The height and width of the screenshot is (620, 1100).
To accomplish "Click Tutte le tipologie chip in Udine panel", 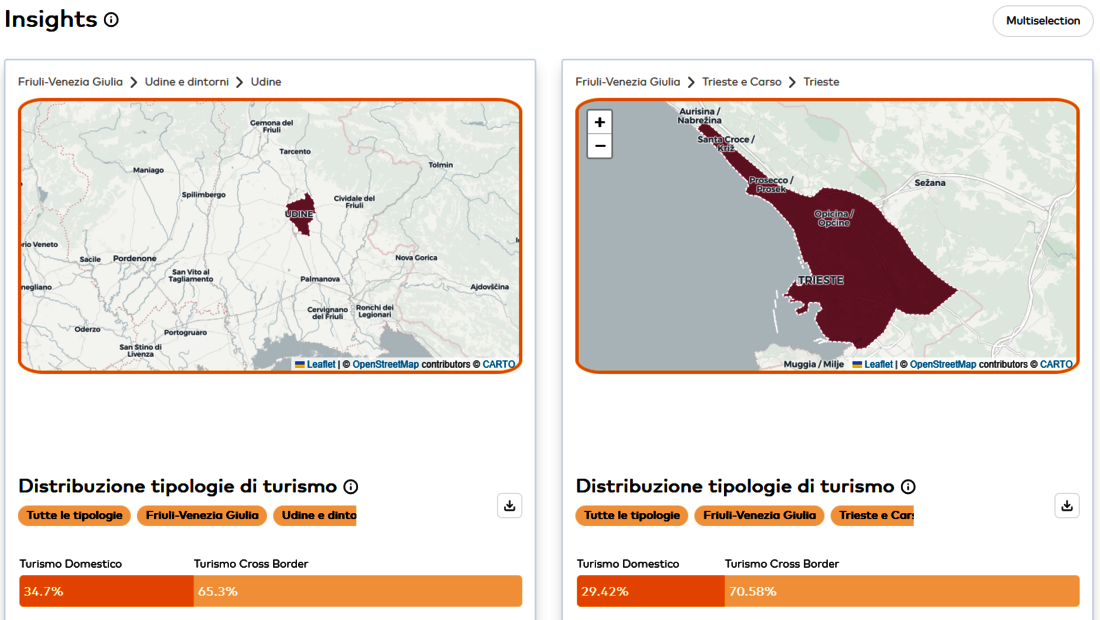I will [74, 516].
